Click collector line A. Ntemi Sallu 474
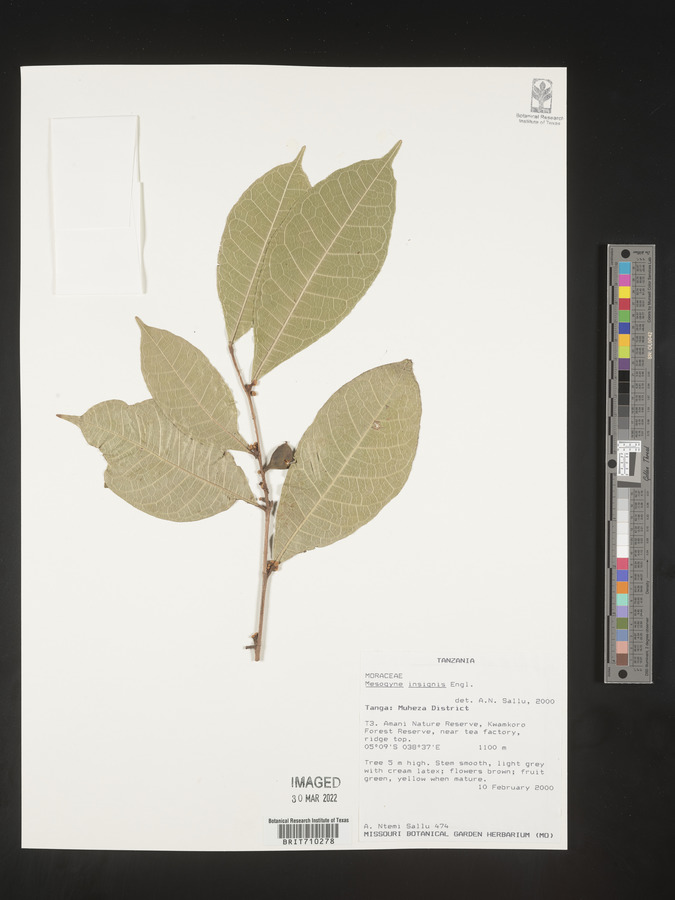 click(406, 826)
